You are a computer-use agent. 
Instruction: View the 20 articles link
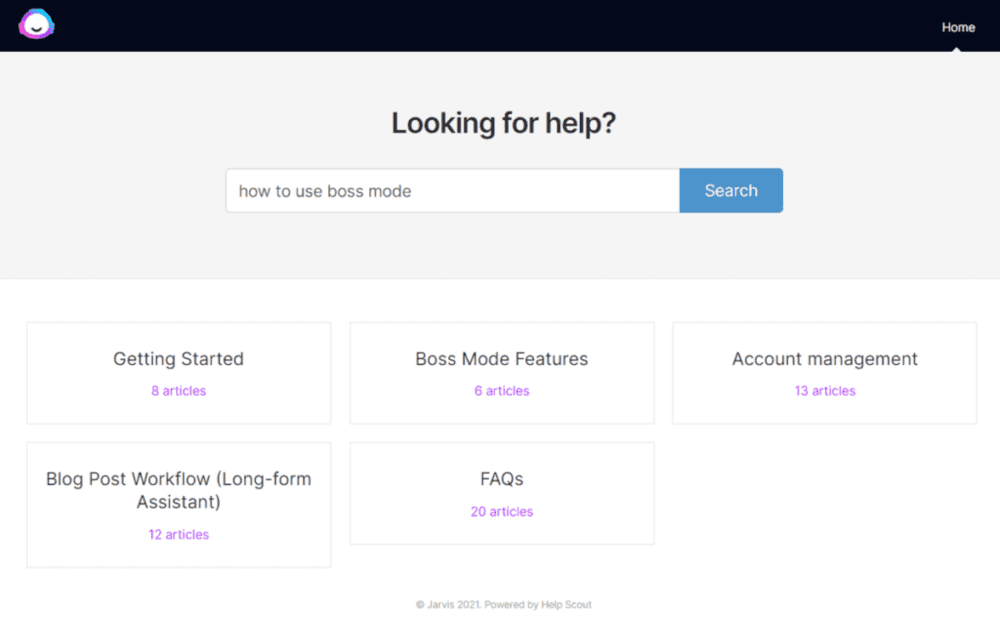click(502, 511)
